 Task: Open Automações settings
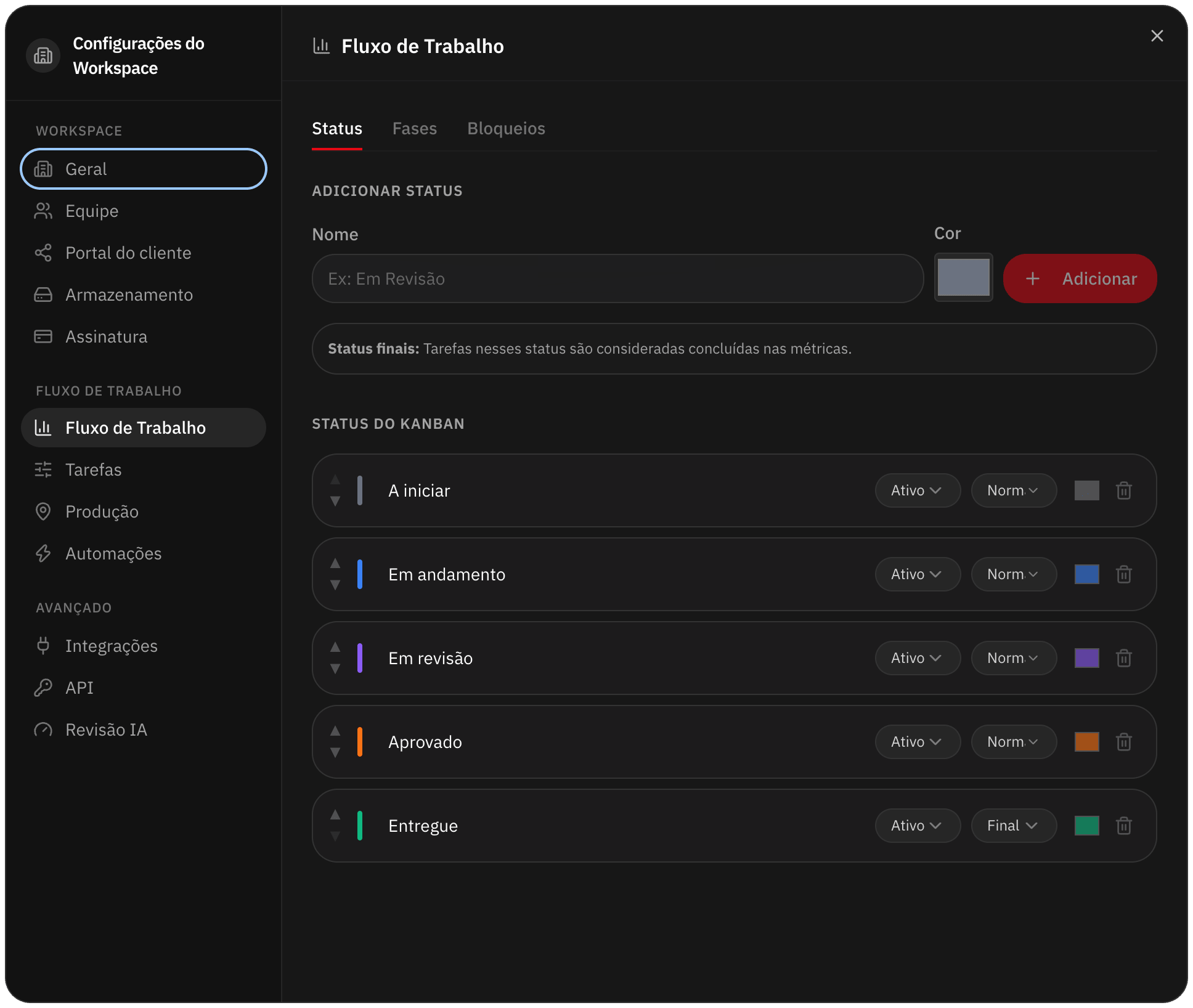(143, 553)
